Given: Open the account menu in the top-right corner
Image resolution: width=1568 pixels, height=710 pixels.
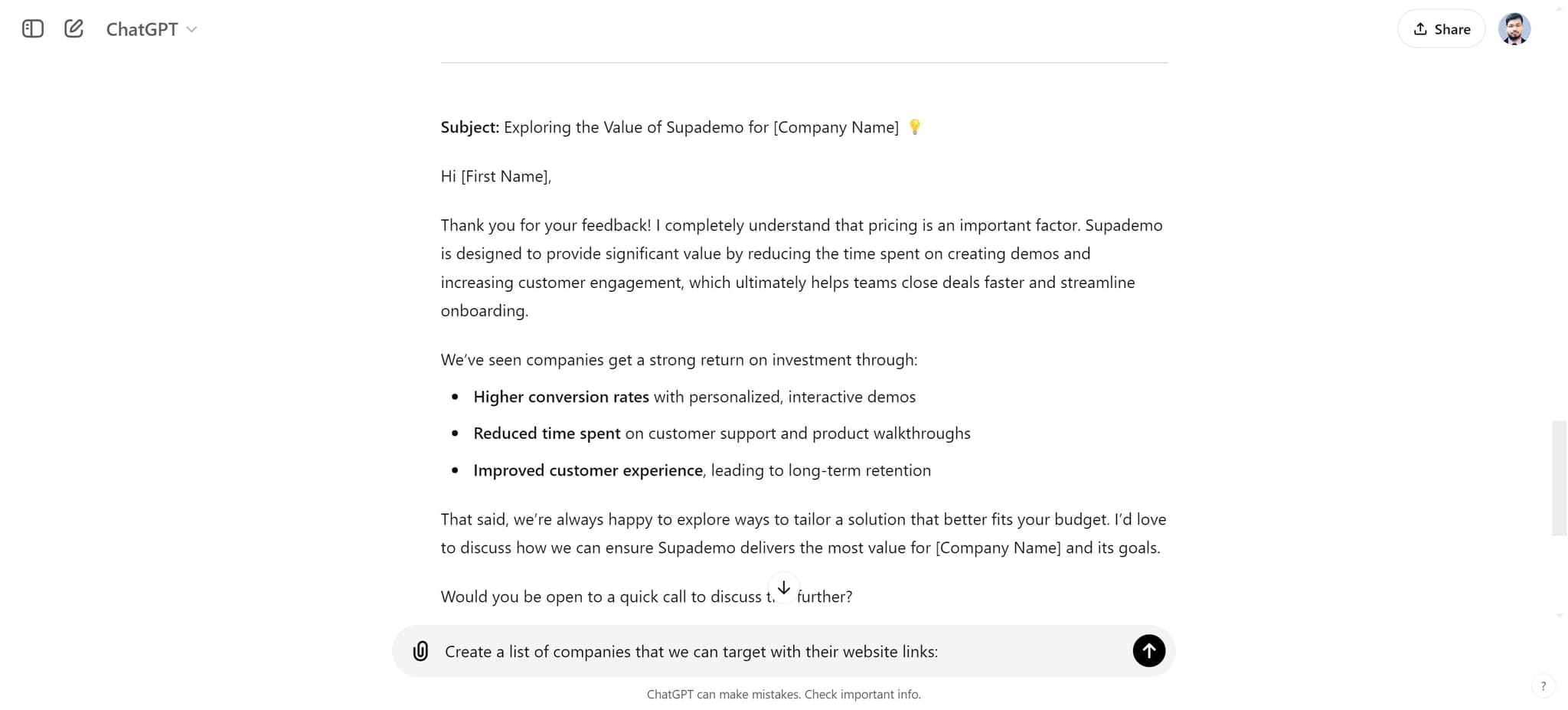Looking at the screenshot, I should 1514,28.
